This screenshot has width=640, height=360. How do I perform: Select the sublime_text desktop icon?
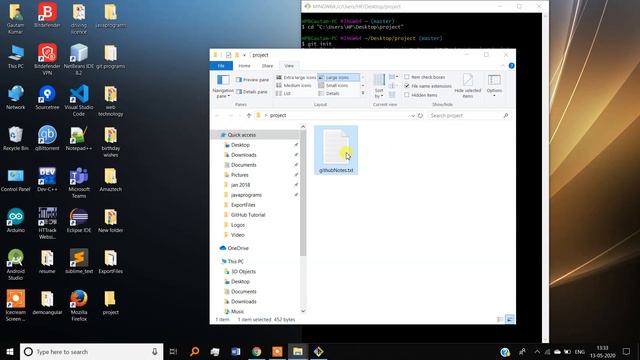[79, 261]
